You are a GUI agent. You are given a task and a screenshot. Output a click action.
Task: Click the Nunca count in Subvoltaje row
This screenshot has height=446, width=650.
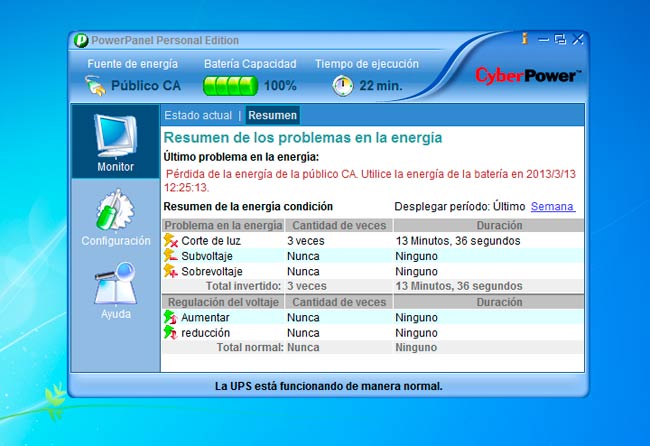tap(303, 256)
